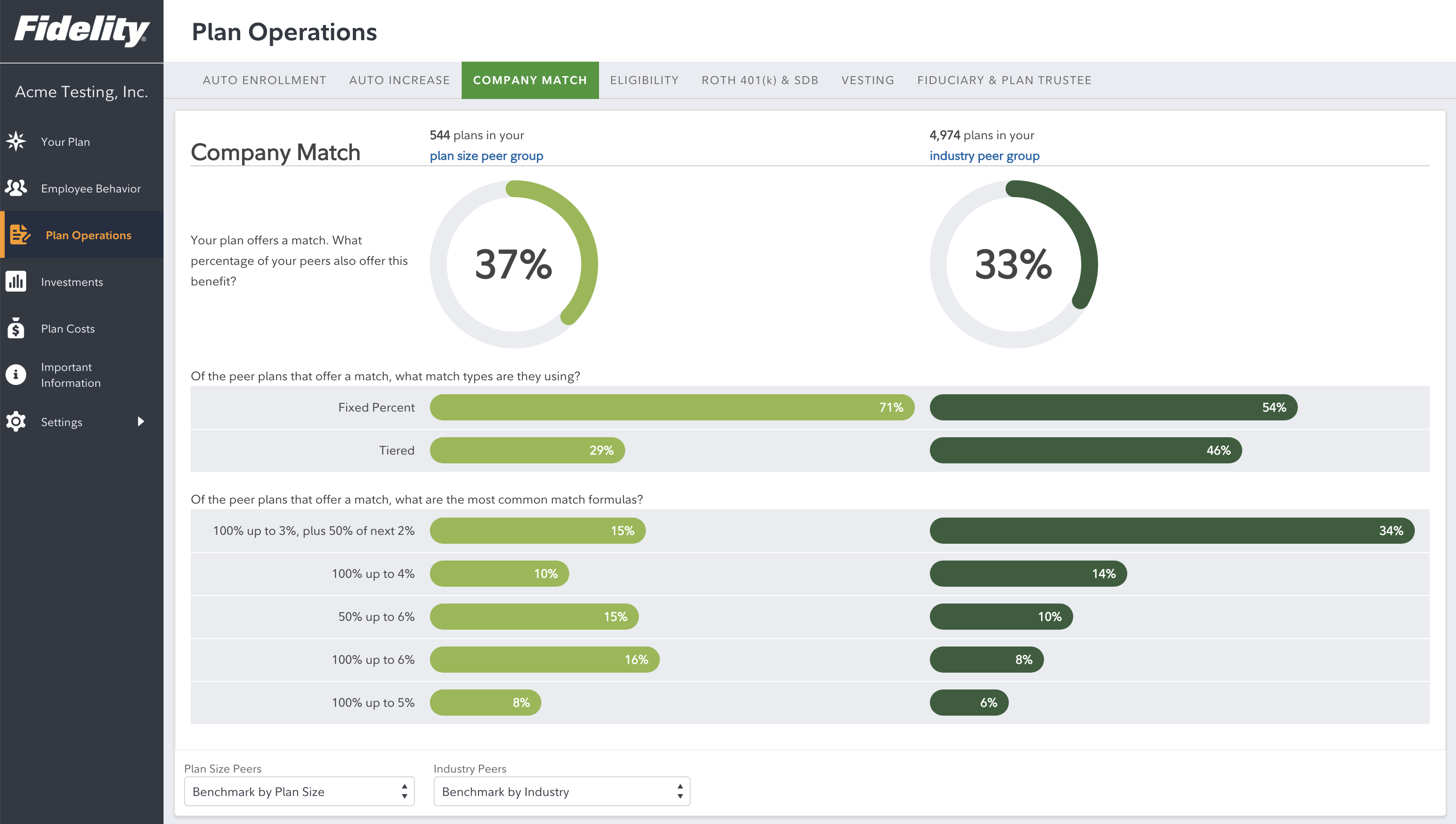The width and height of the screenshot is (1456, 824).
Task: Click the '544 plans in your' text
Action: (x=477, y=135)
